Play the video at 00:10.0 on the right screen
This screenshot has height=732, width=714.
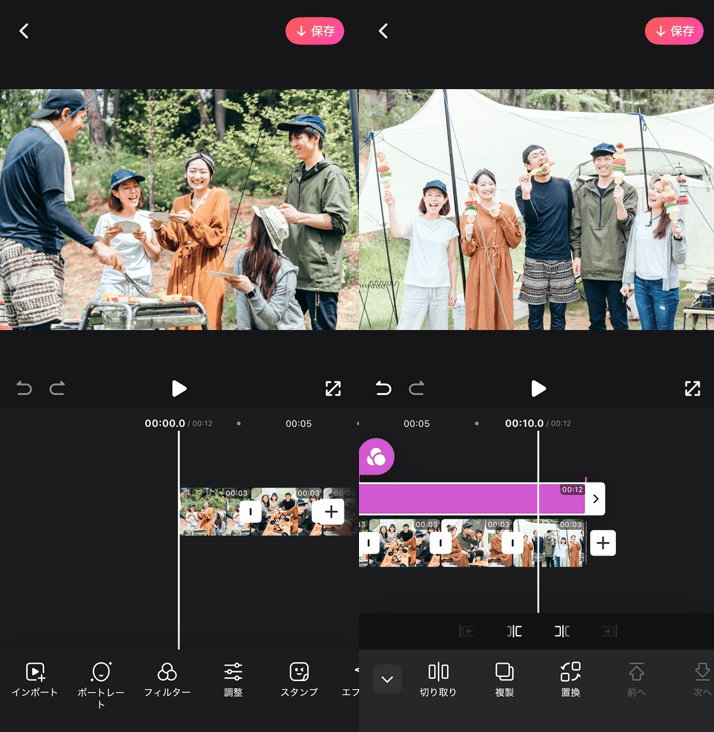[538, 388]
